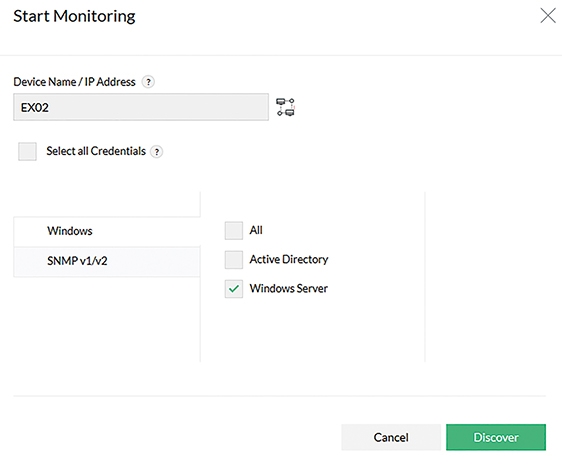
Task: Tick the All credentials checkbox
Action: click(234, 230)
